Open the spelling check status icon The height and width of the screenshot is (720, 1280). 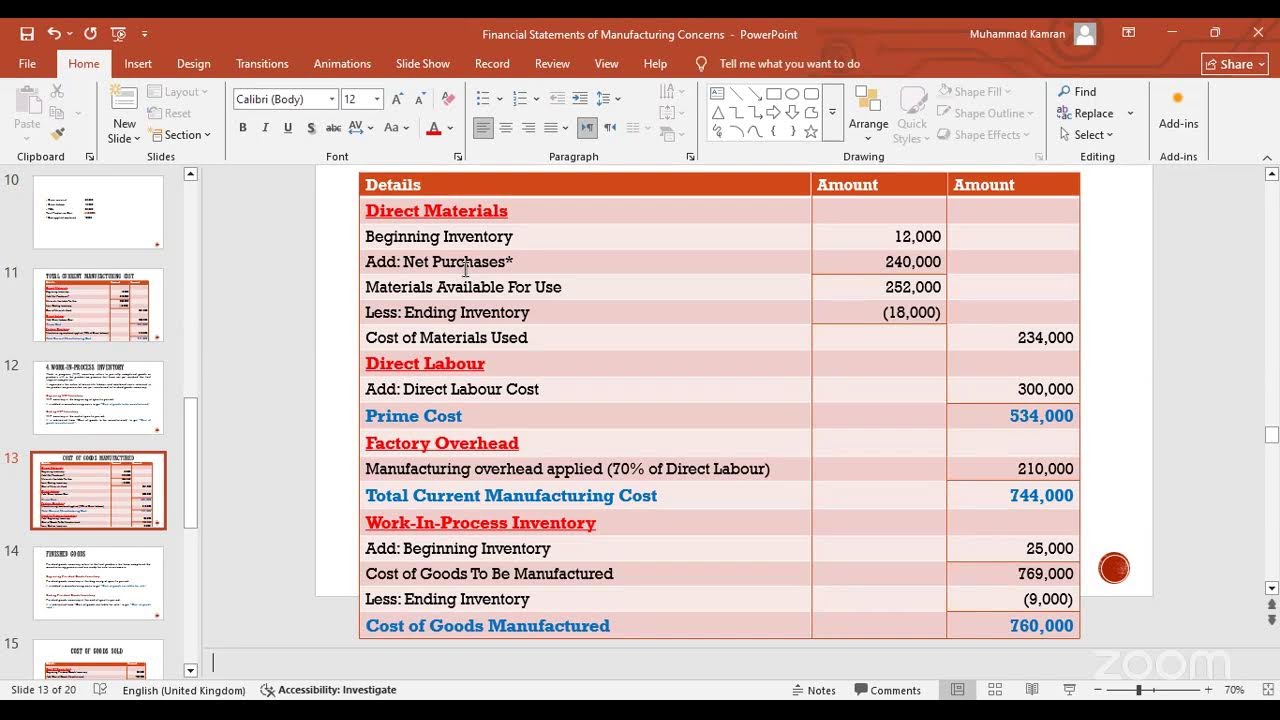100,690
